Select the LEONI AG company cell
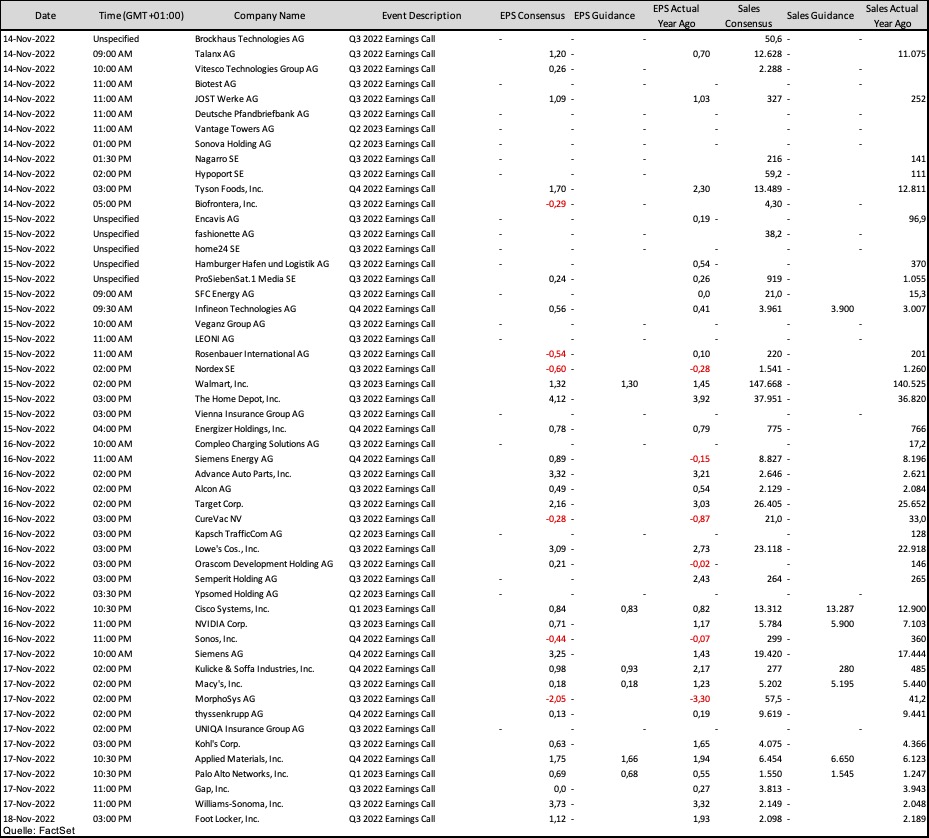This screenshot has width=929, height=838. click(x=214, y=339)
